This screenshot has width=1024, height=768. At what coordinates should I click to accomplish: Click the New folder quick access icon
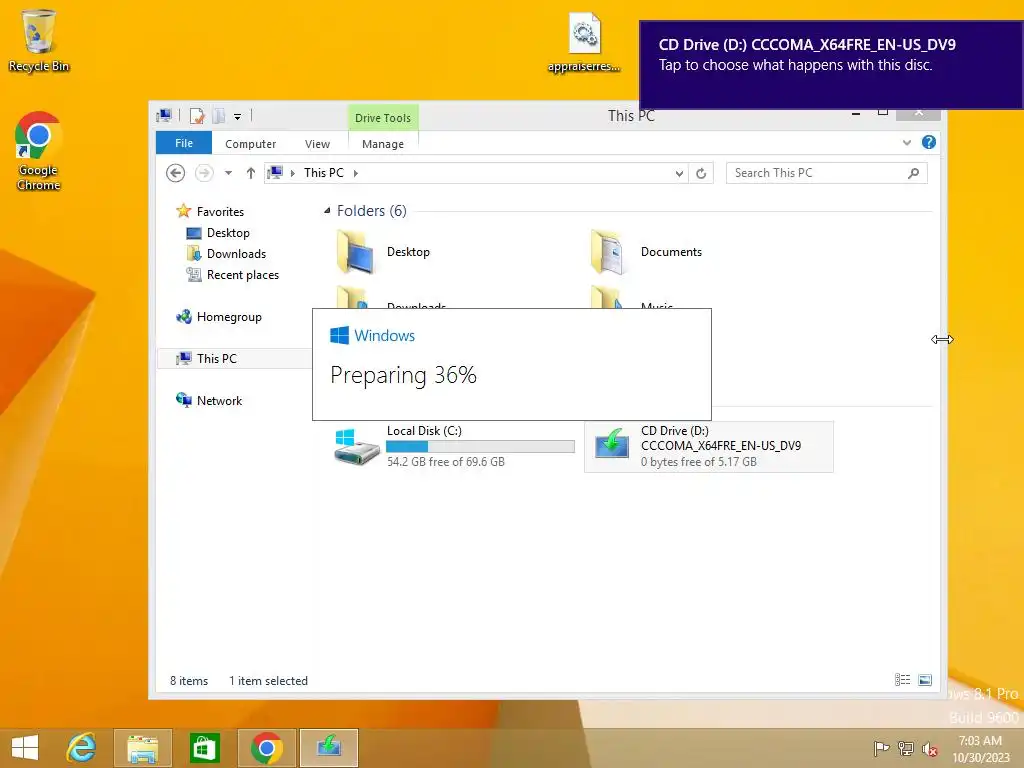[219, 116]
